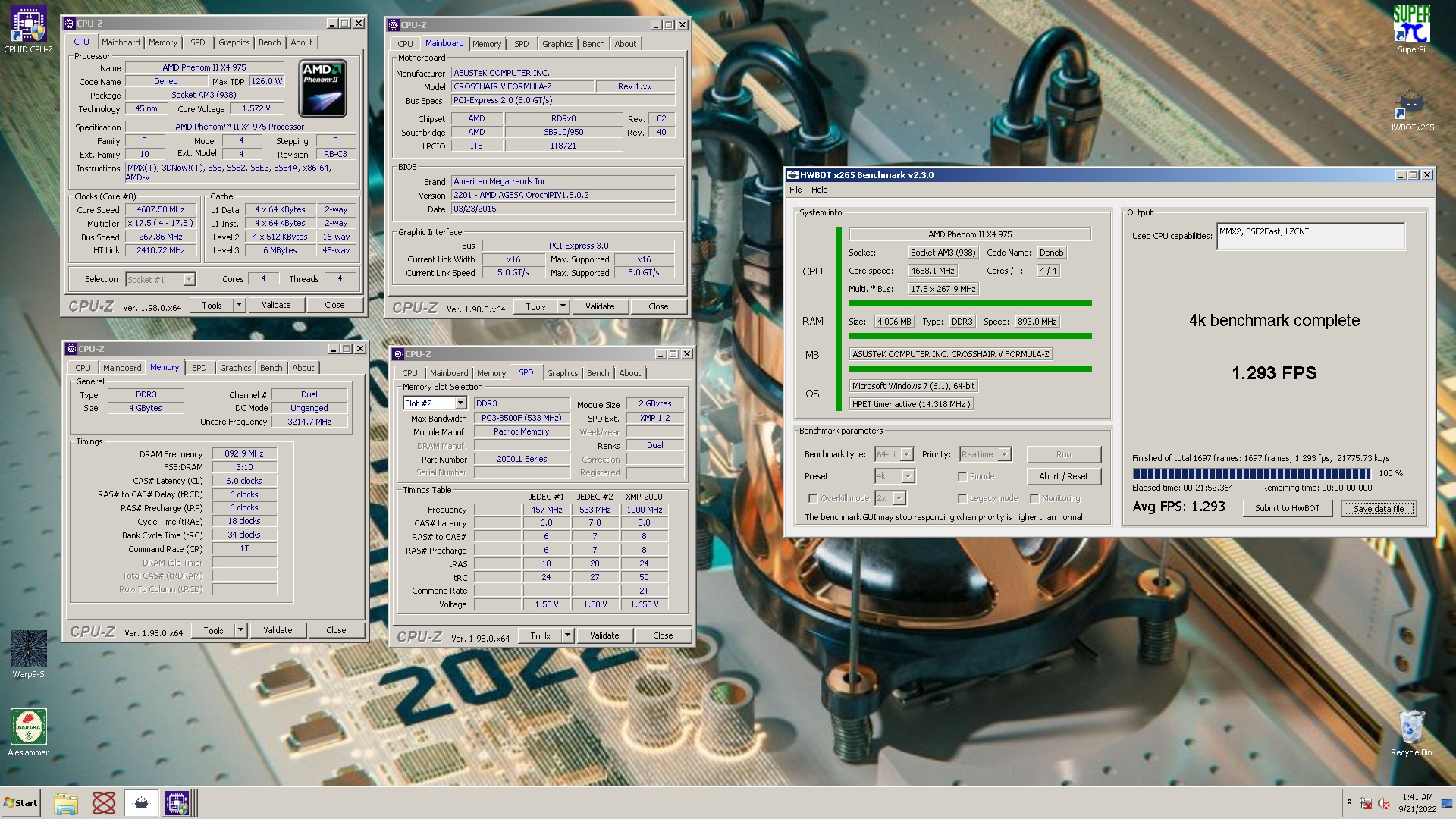Click the muted volume tray icon
Screen dimensions: 1456x819
coord(1383,803)
